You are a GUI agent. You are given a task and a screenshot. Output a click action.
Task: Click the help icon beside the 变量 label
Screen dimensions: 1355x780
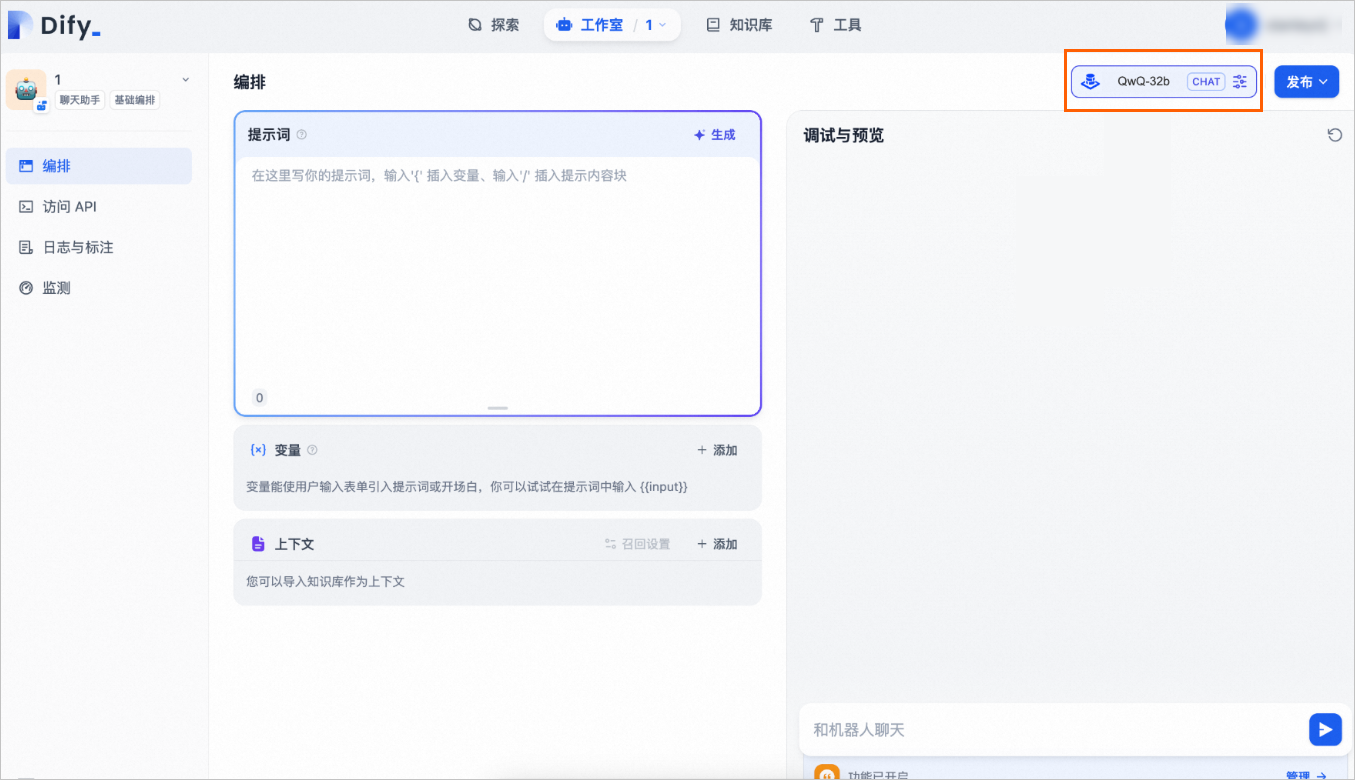(311, 450)
